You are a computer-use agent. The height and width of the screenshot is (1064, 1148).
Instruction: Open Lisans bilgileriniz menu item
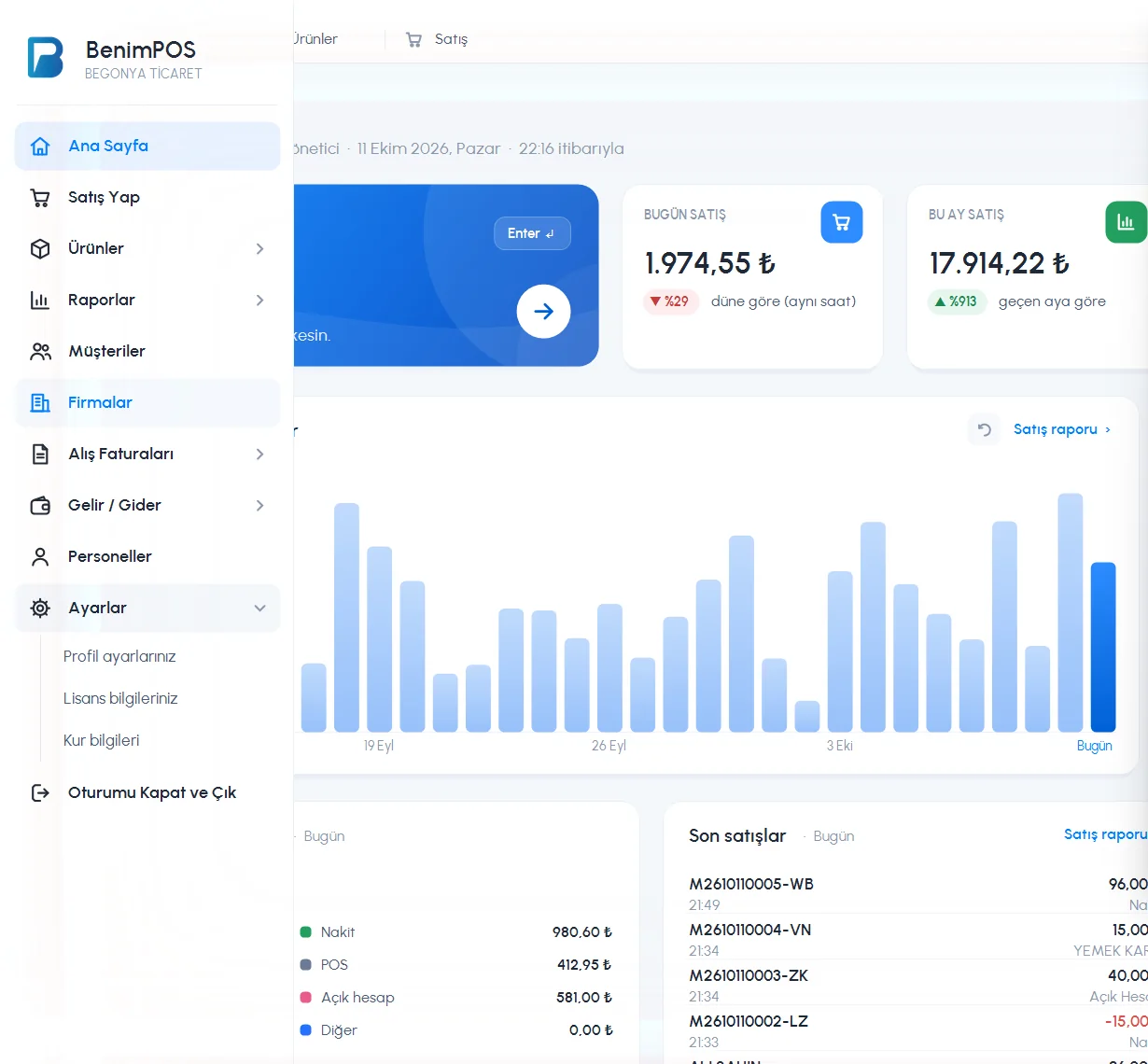click(x=120, y=698)
